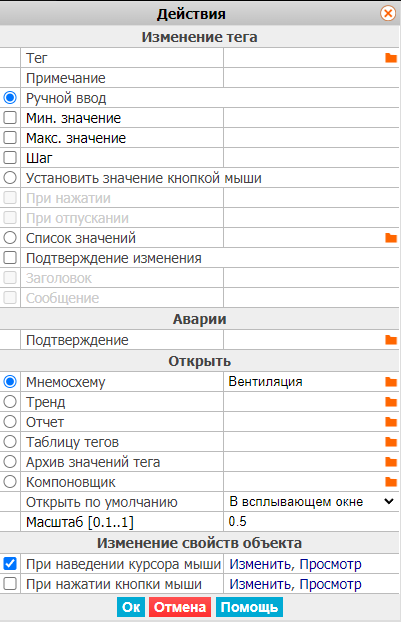Open the folder picker for Тренд
The image size is (401, 622).
[391, 402]
